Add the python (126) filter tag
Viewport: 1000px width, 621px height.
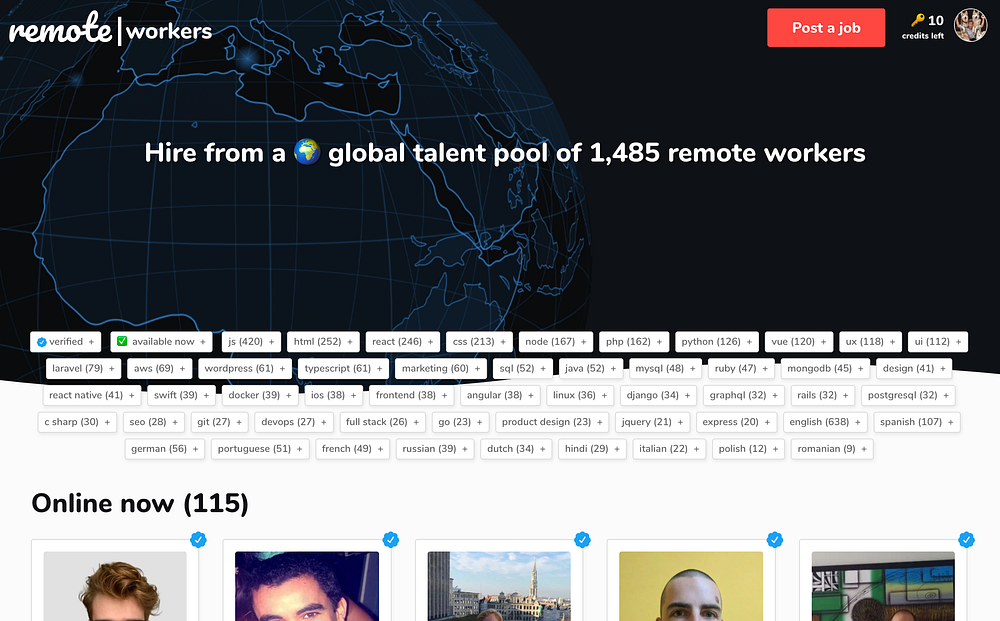click(x=717, y=342)
